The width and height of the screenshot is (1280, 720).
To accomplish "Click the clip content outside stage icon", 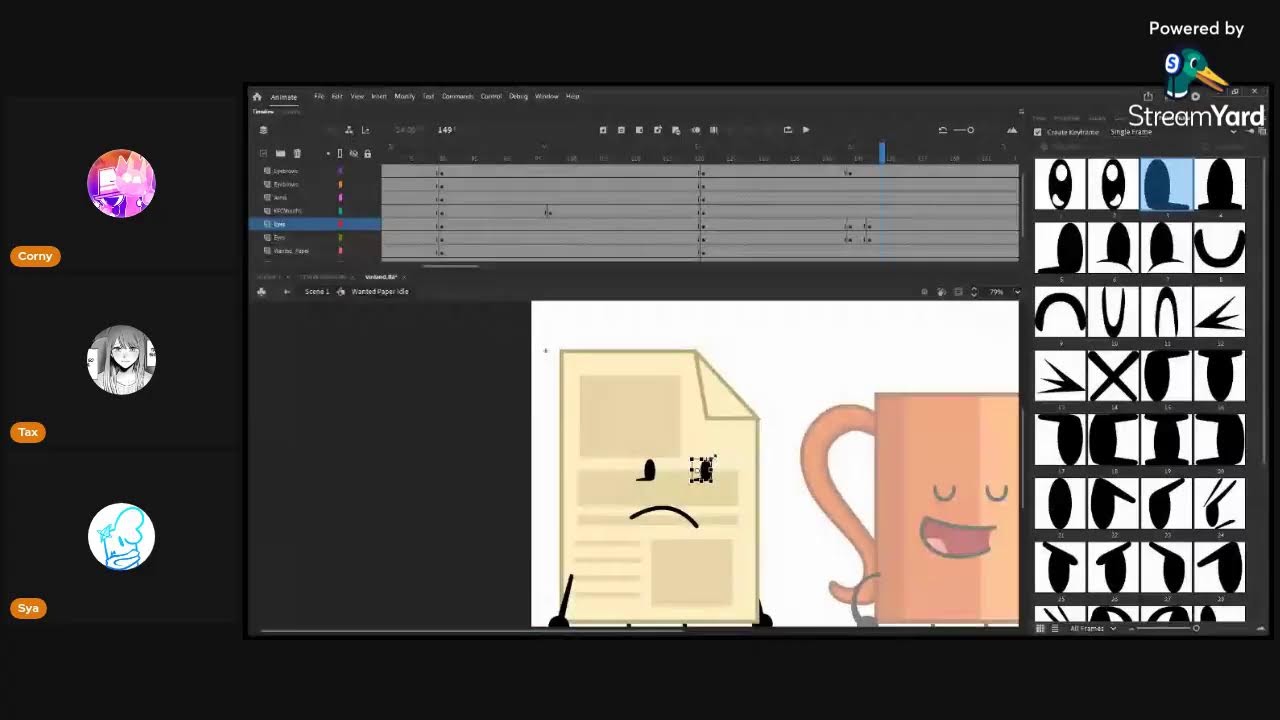I will click(958, 292).
